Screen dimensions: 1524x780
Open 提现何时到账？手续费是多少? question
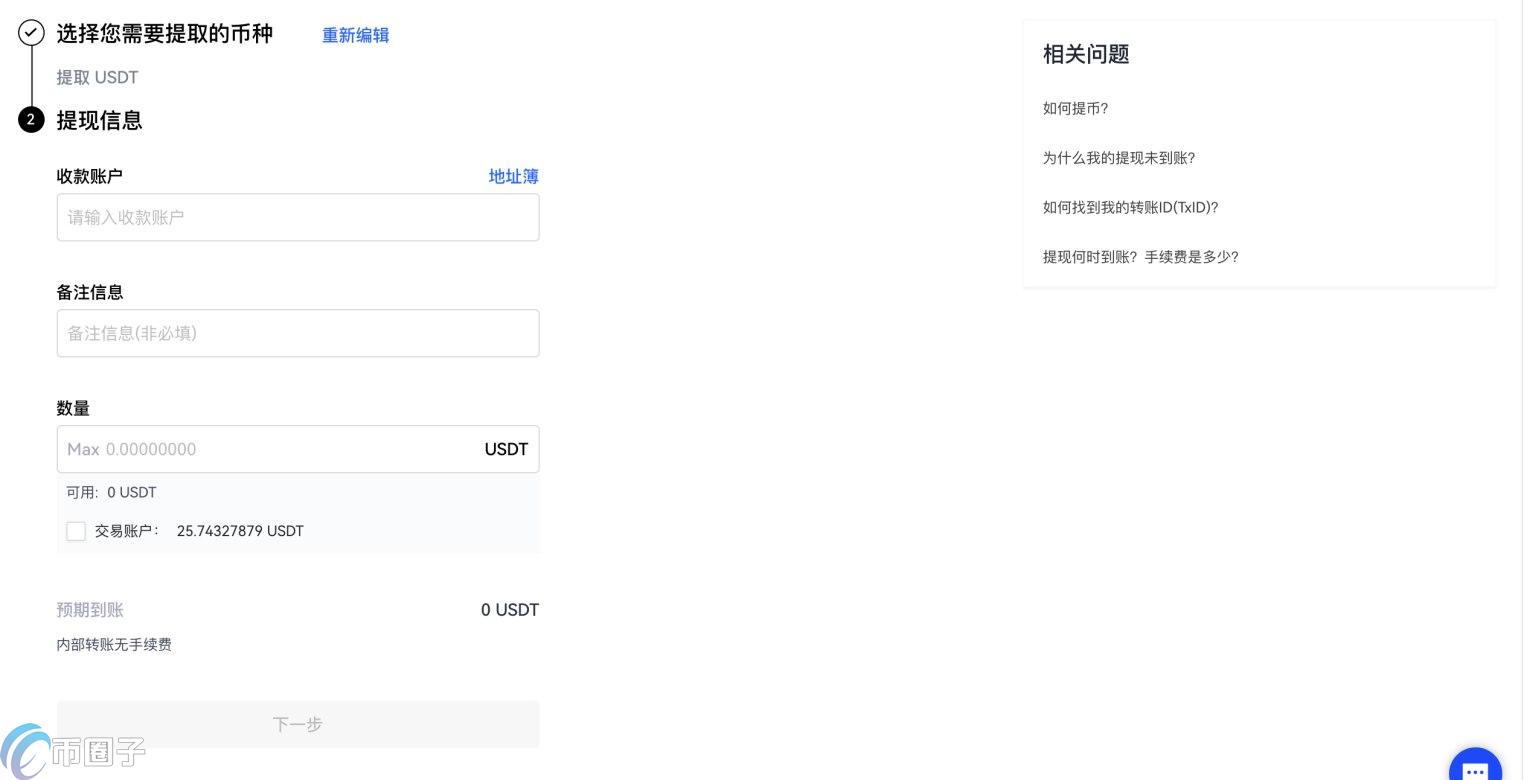point(1140,257)
